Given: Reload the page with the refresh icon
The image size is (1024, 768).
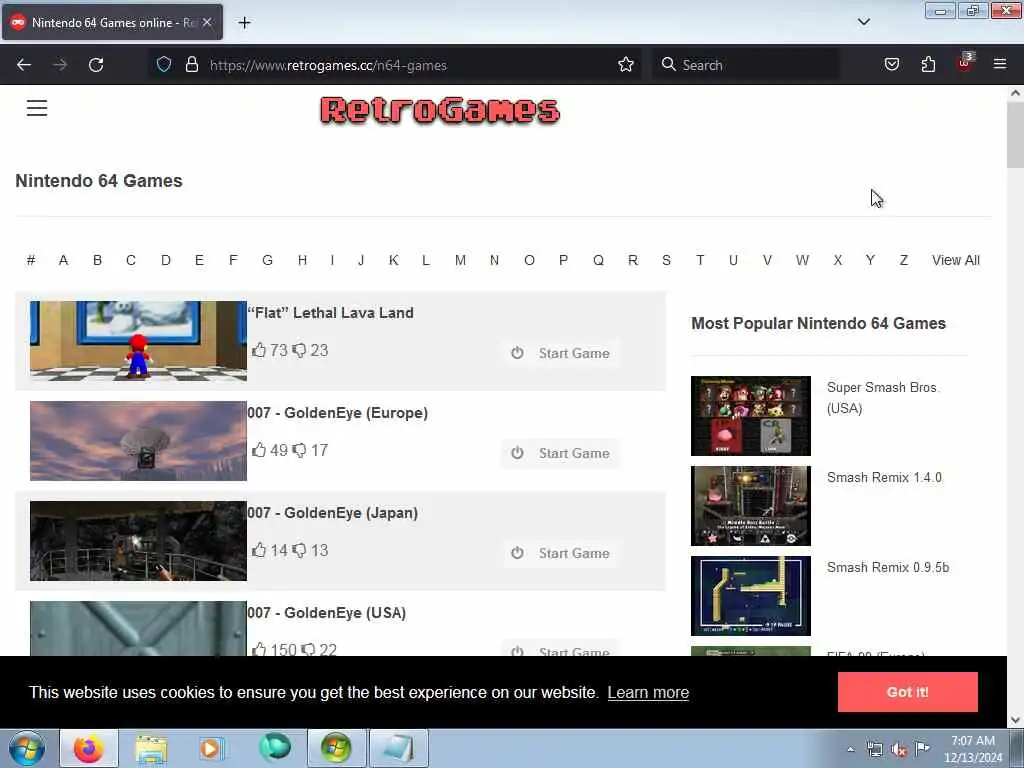Looking at the screenshot, I should (96, 65).
